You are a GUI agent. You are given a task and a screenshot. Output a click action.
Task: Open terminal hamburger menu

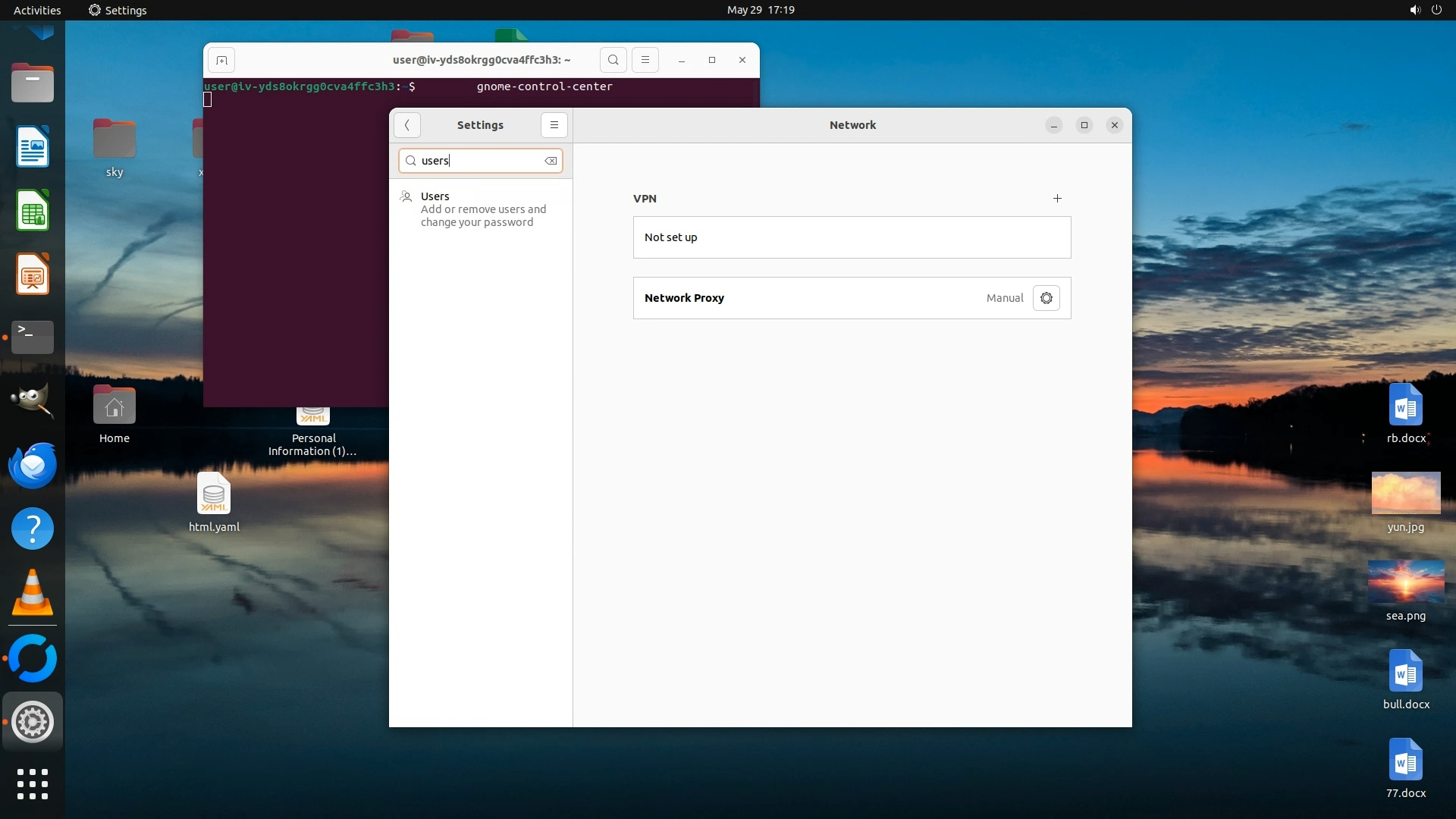tap(645, 60)
